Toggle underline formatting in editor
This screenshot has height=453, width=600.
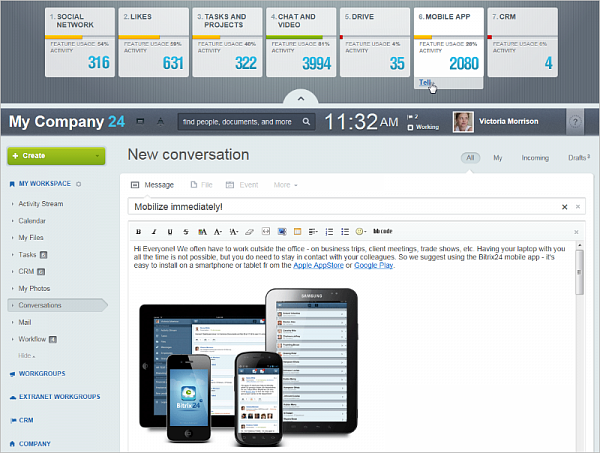click(170, 231)
